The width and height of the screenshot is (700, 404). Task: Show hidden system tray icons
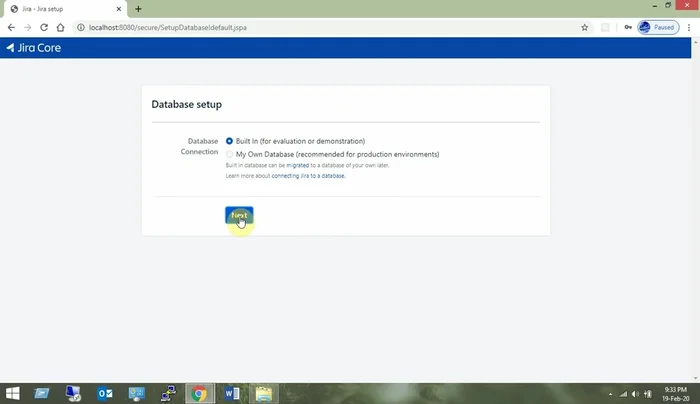(x=610, y=394)
